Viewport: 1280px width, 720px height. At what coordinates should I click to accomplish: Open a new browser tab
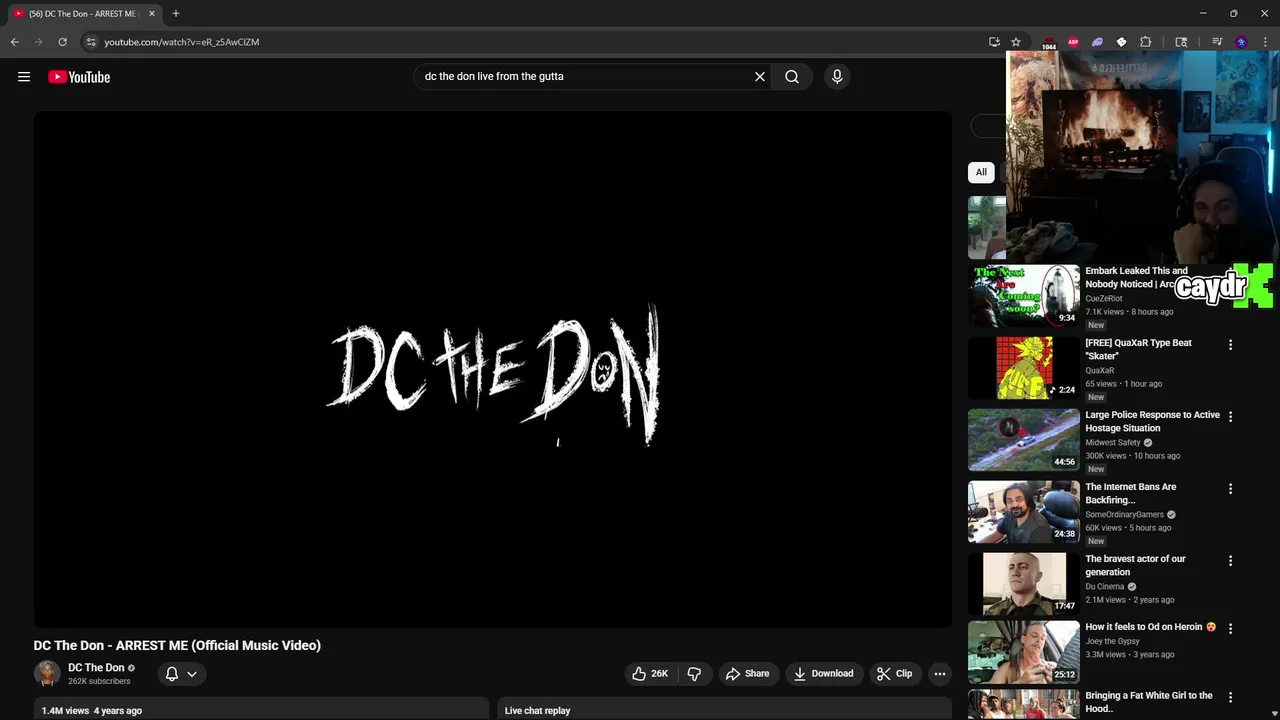(x=176, y=14)
